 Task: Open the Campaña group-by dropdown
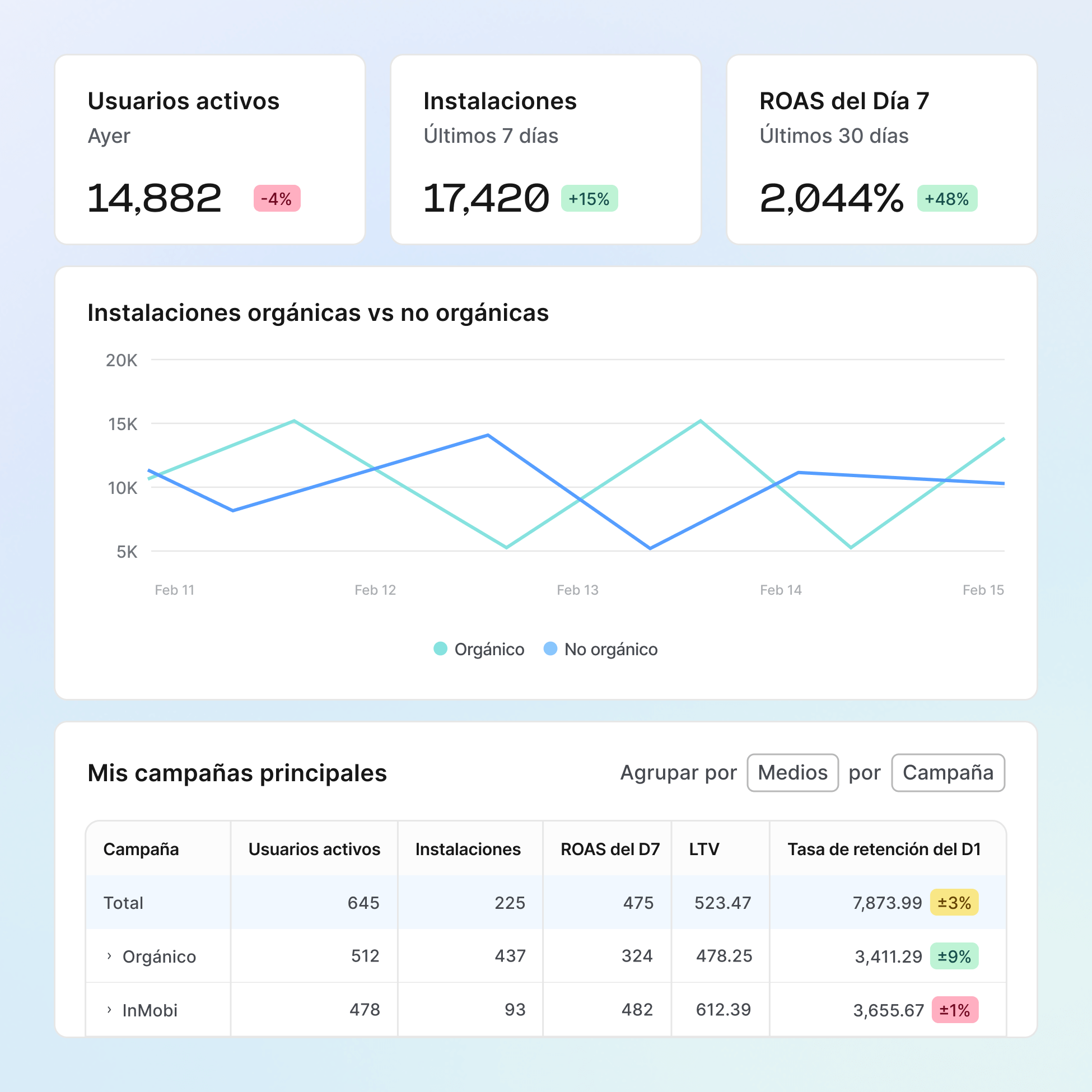(948, 773)
